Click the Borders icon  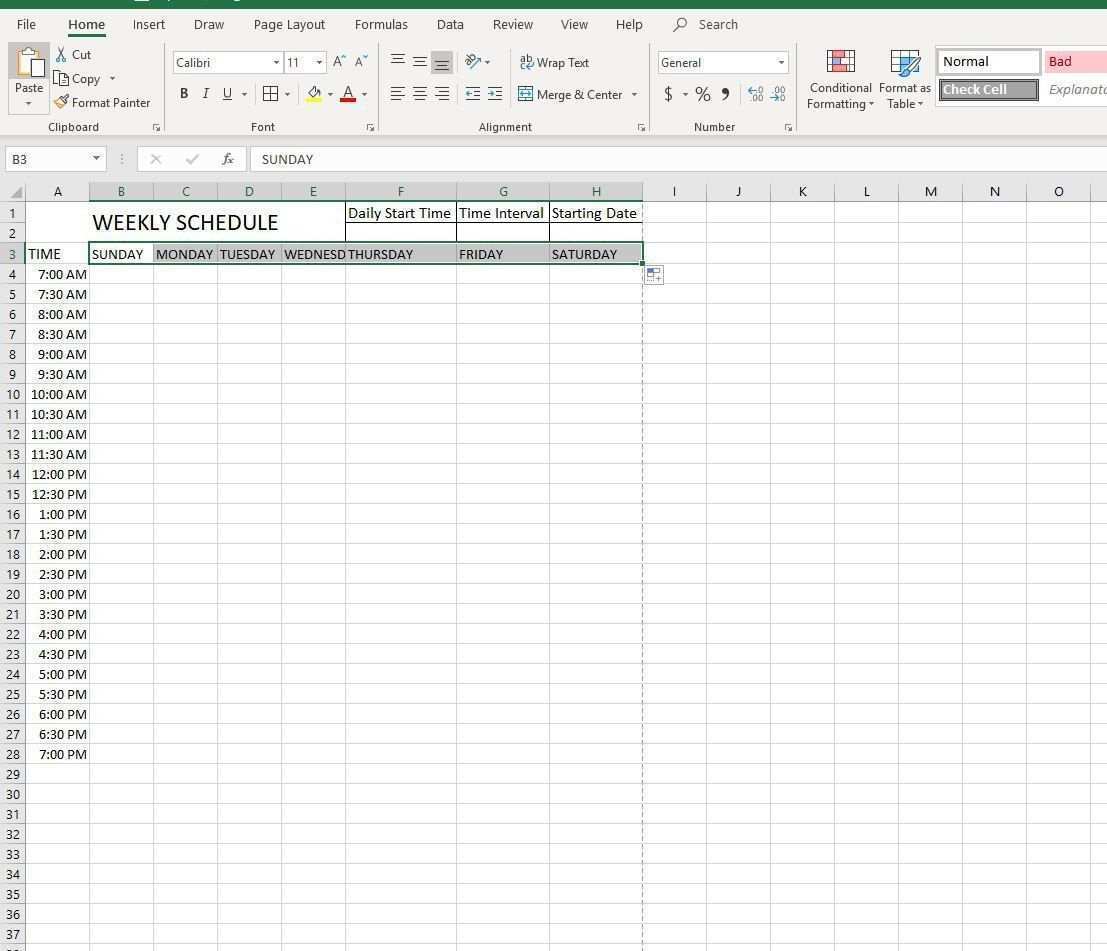tap(270, 94)
